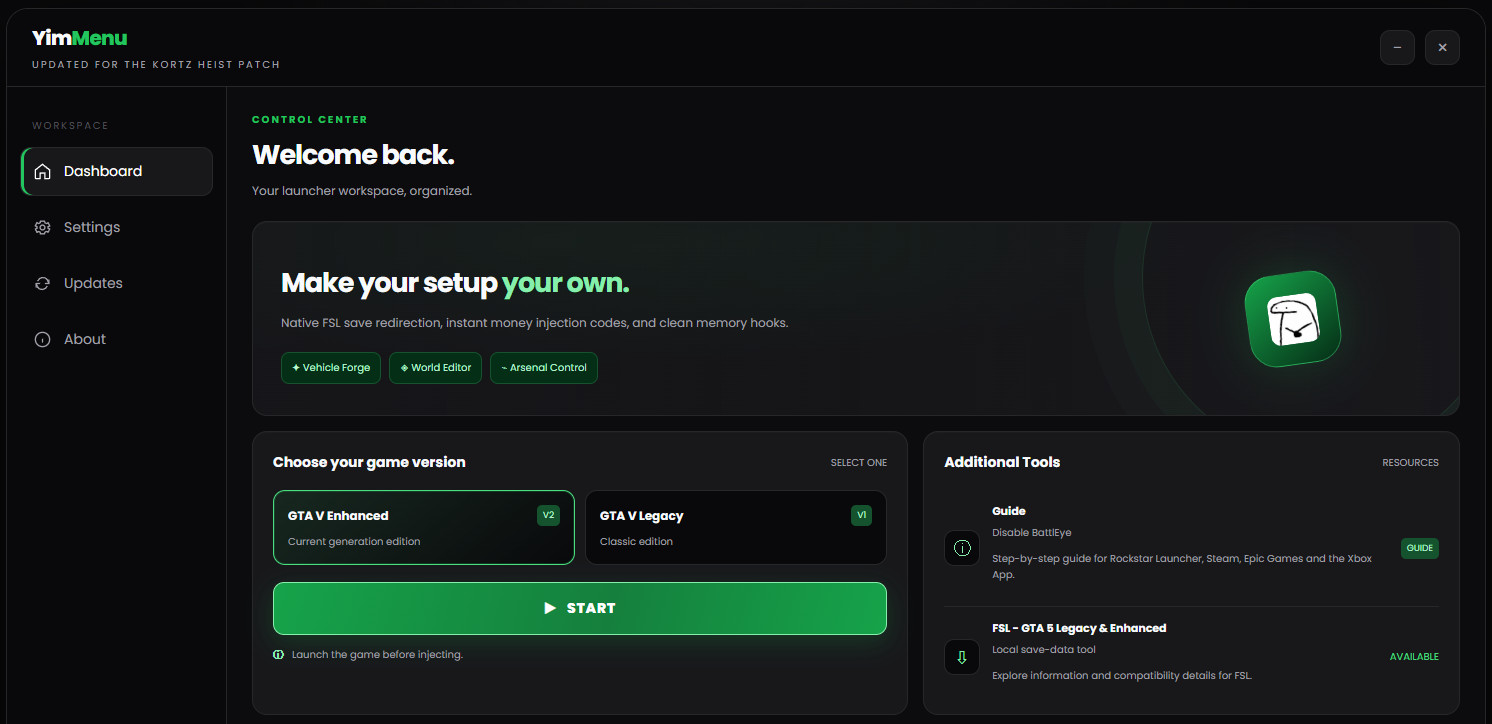
Task: Click 'Choose your game version' heading
Action: (x=369, y=462)
